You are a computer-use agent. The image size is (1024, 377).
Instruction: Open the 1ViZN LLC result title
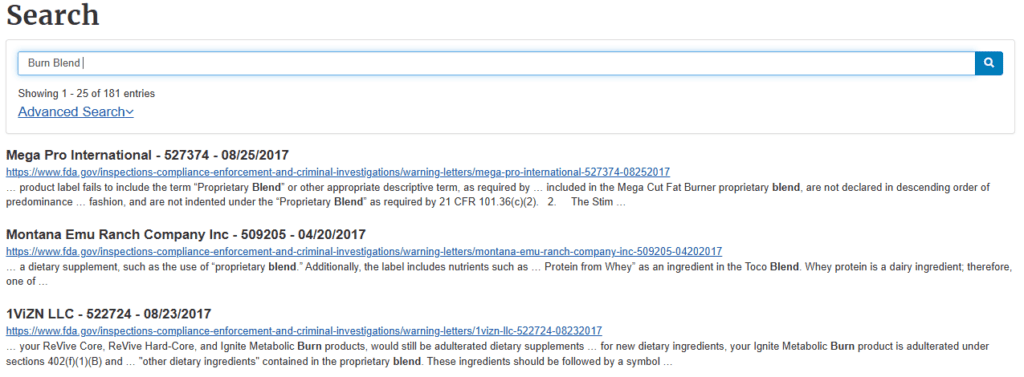click(x=108, y=314)
